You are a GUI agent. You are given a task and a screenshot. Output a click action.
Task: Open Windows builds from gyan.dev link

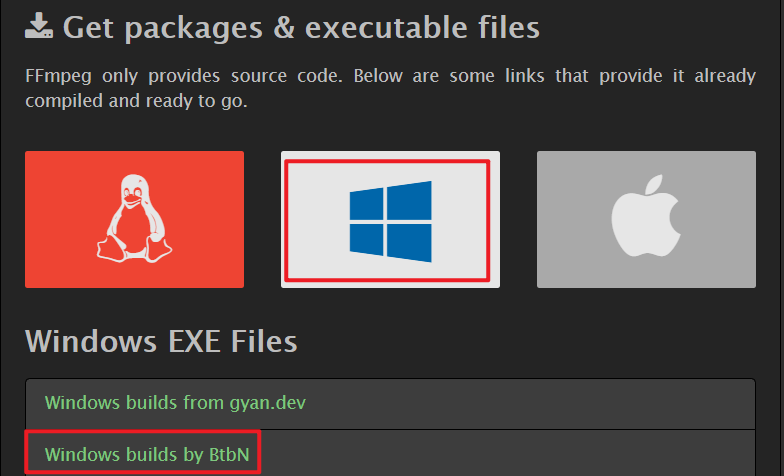pyautogui.click(x=175, y=402)
